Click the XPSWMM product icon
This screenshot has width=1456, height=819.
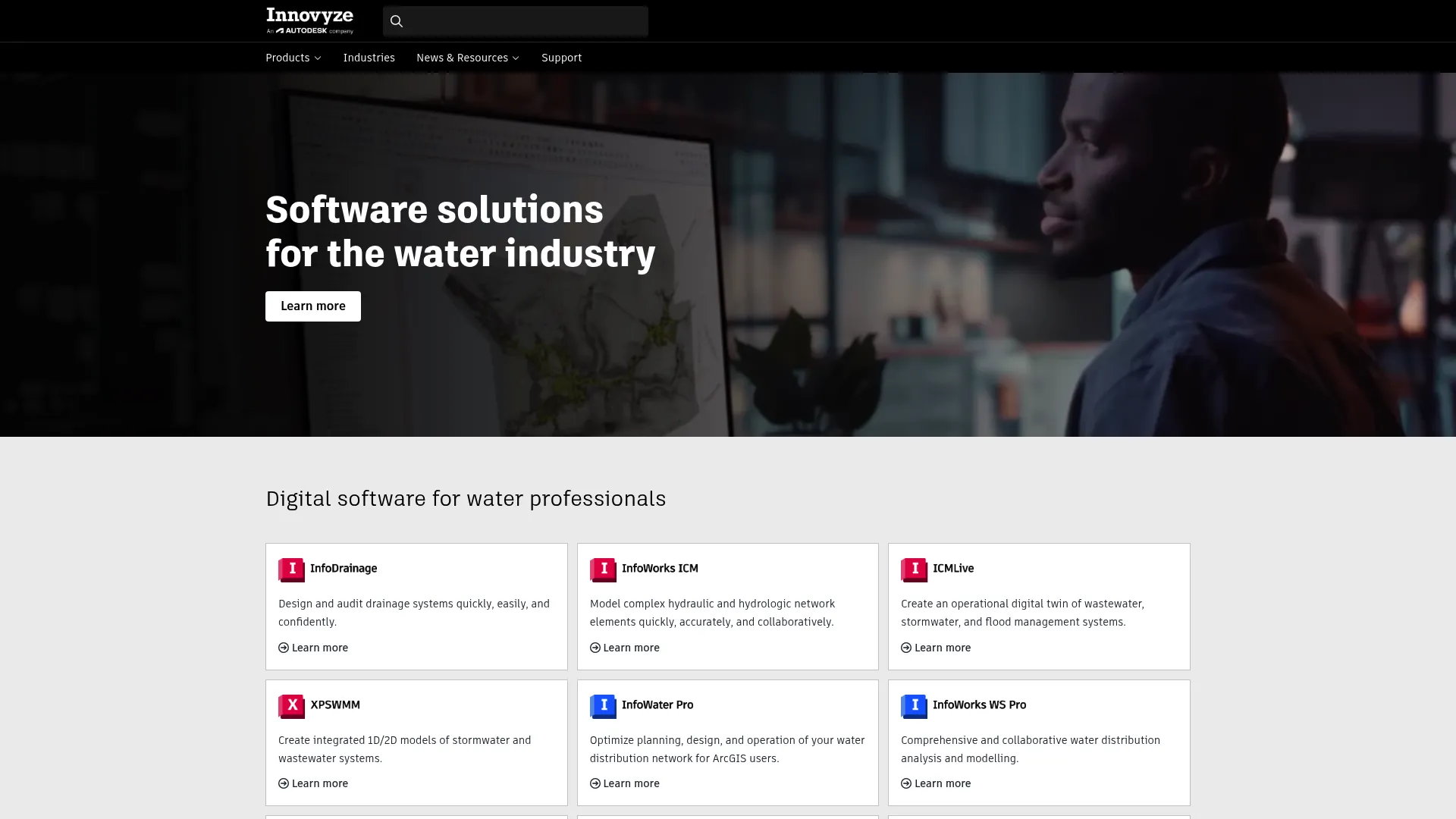coord(291,706)
